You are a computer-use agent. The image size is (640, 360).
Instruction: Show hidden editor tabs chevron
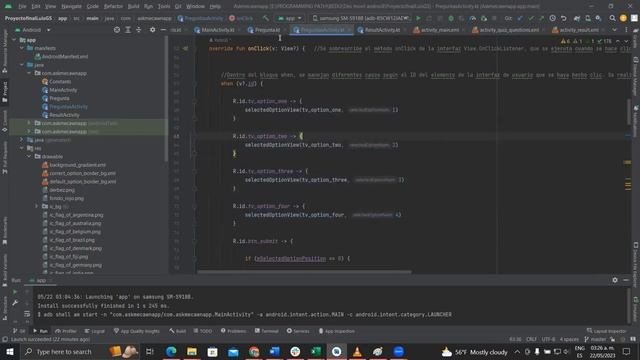pyautogui.click(x=615, y=30)
